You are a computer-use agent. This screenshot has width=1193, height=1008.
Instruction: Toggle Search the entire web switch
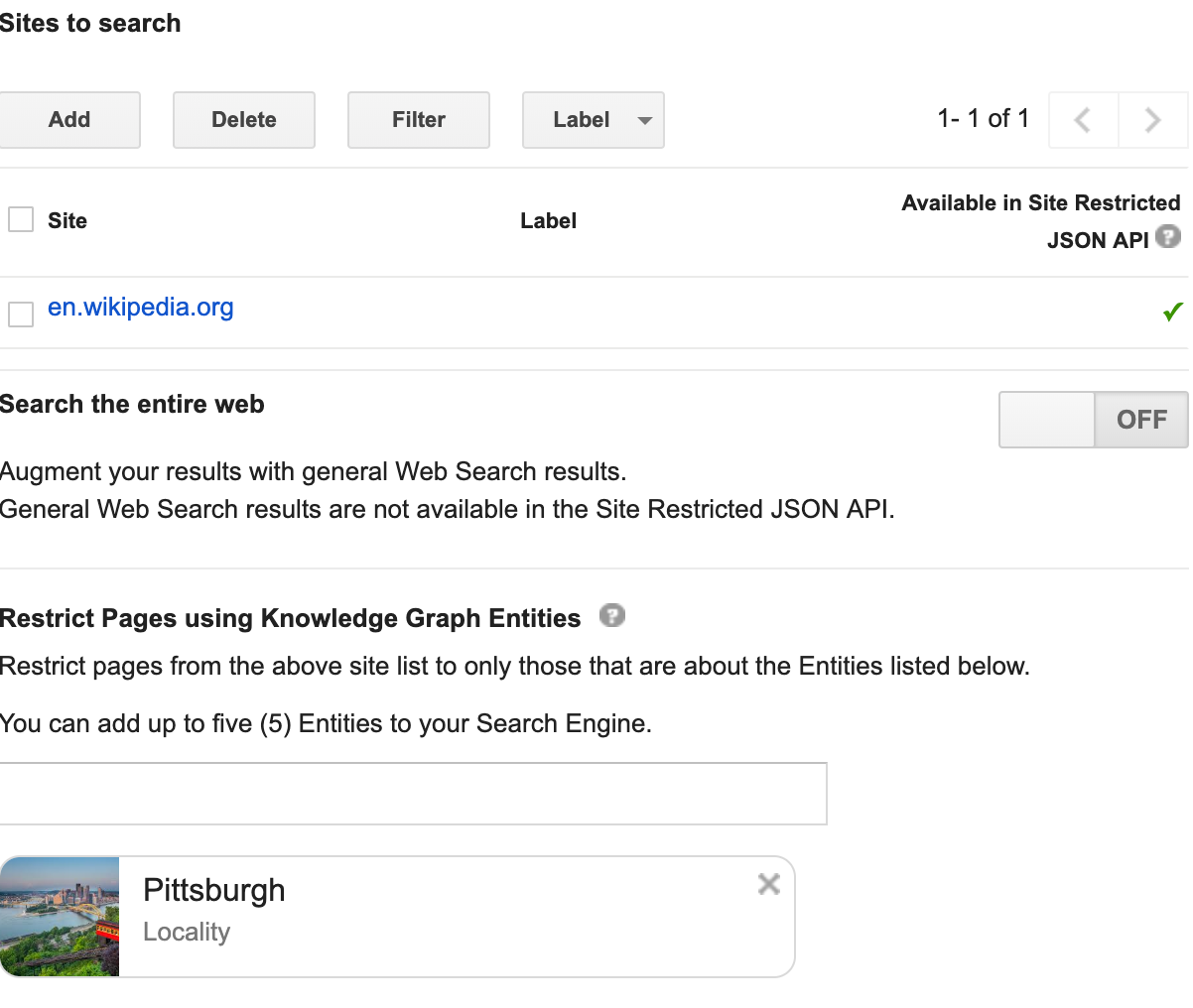(1093, 420)
